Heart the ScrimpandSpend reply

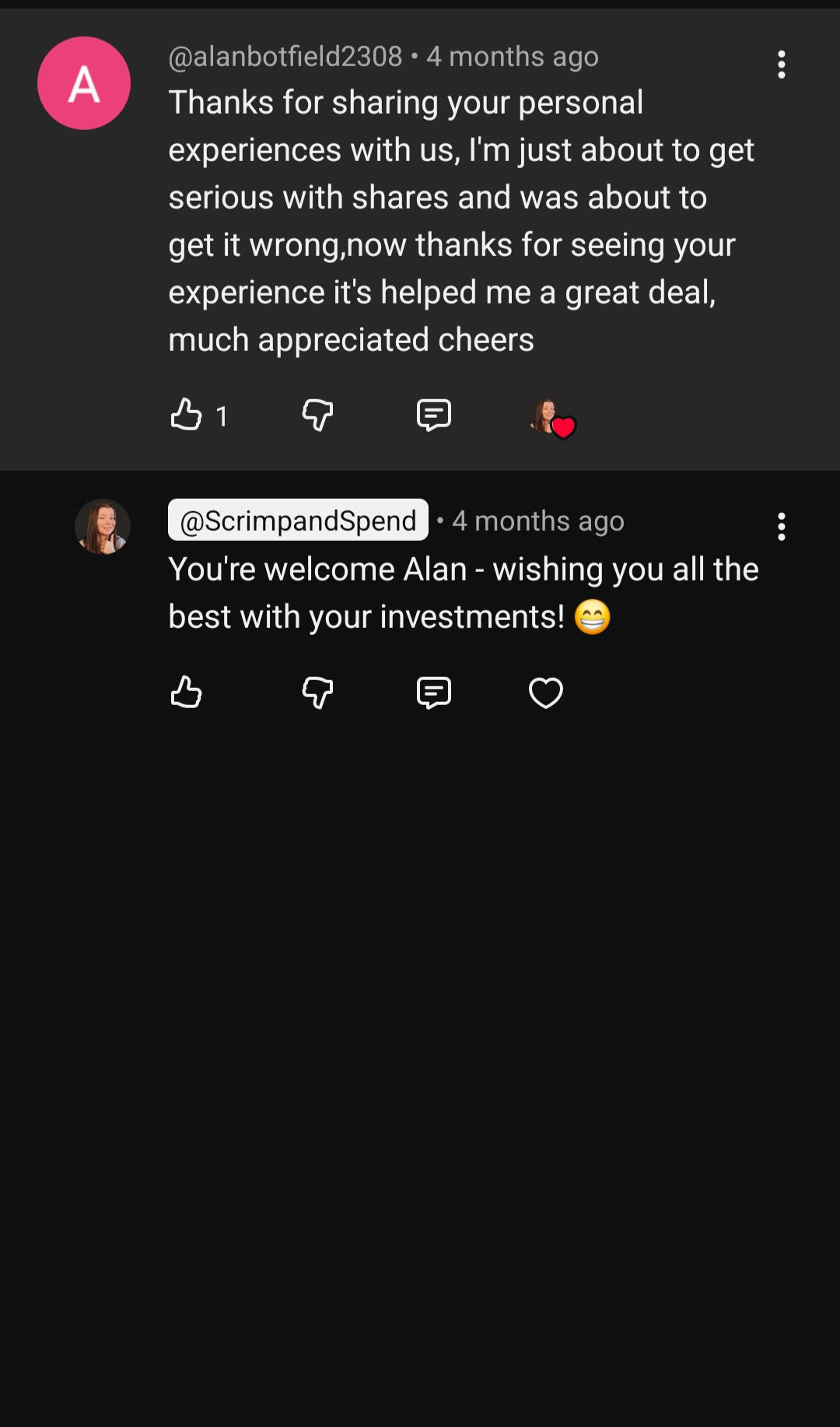(x=545, y=692)
